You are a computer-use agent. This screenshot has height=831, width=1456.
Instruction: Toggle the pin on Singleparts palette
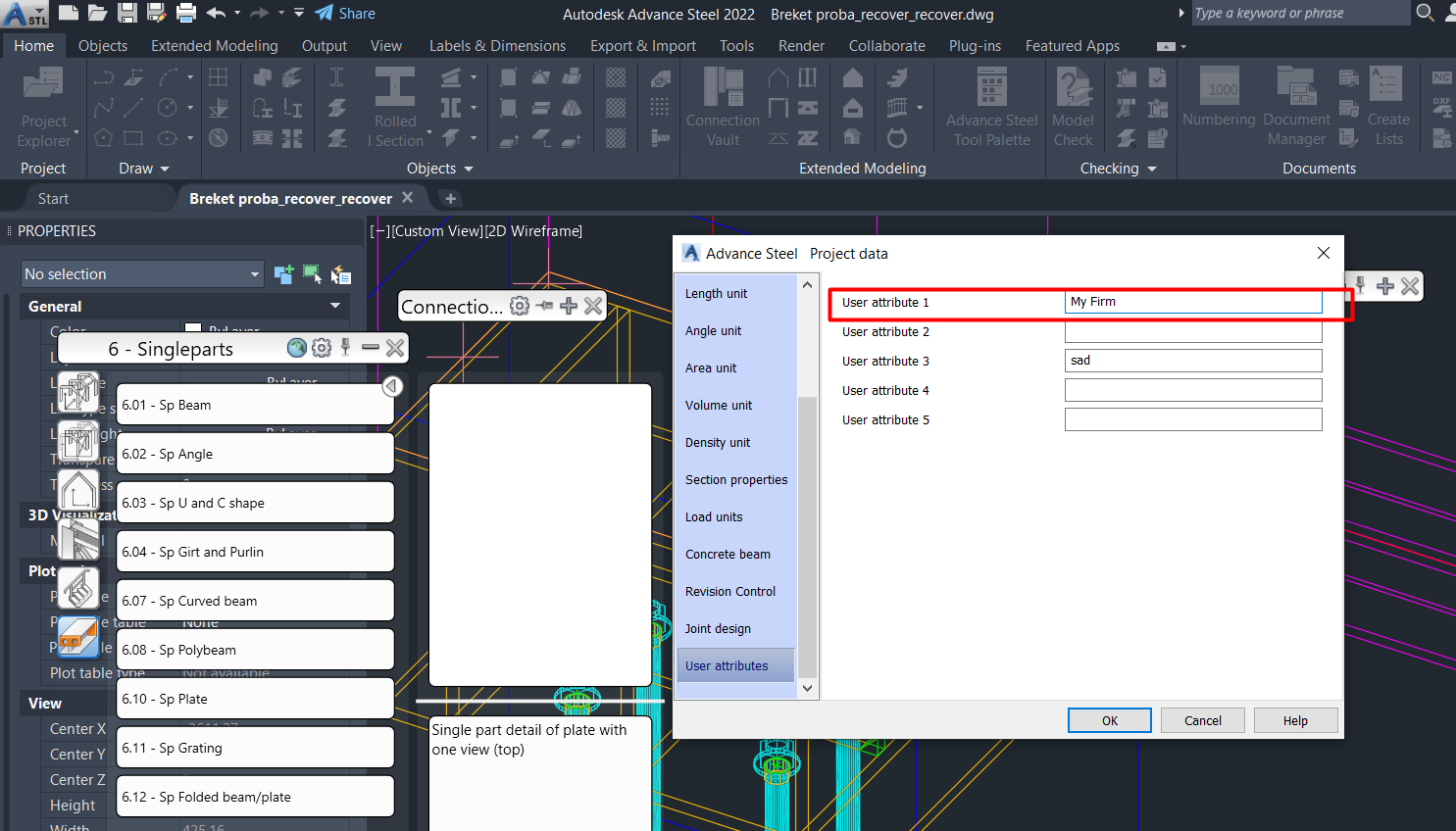click(345, 348)
